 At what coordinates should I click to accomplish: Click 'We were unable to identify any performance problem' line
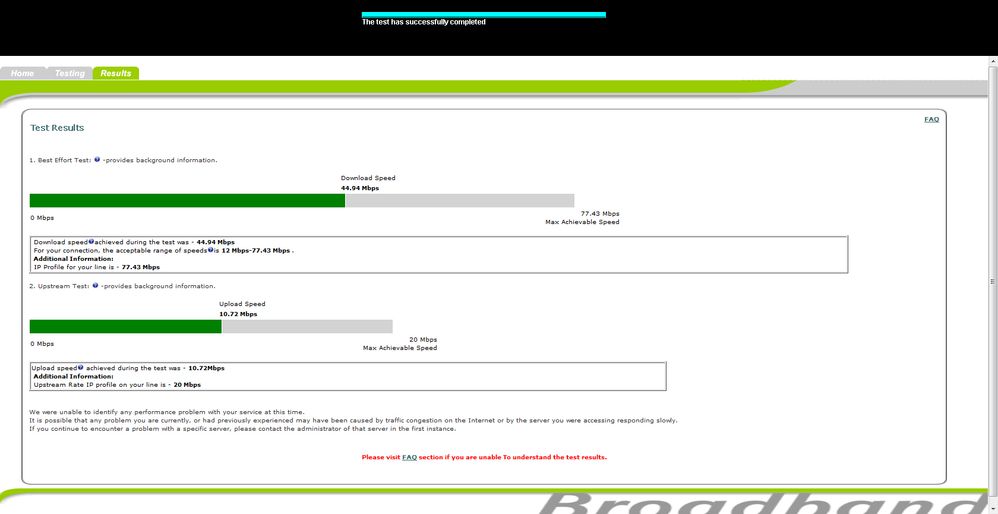167,412
